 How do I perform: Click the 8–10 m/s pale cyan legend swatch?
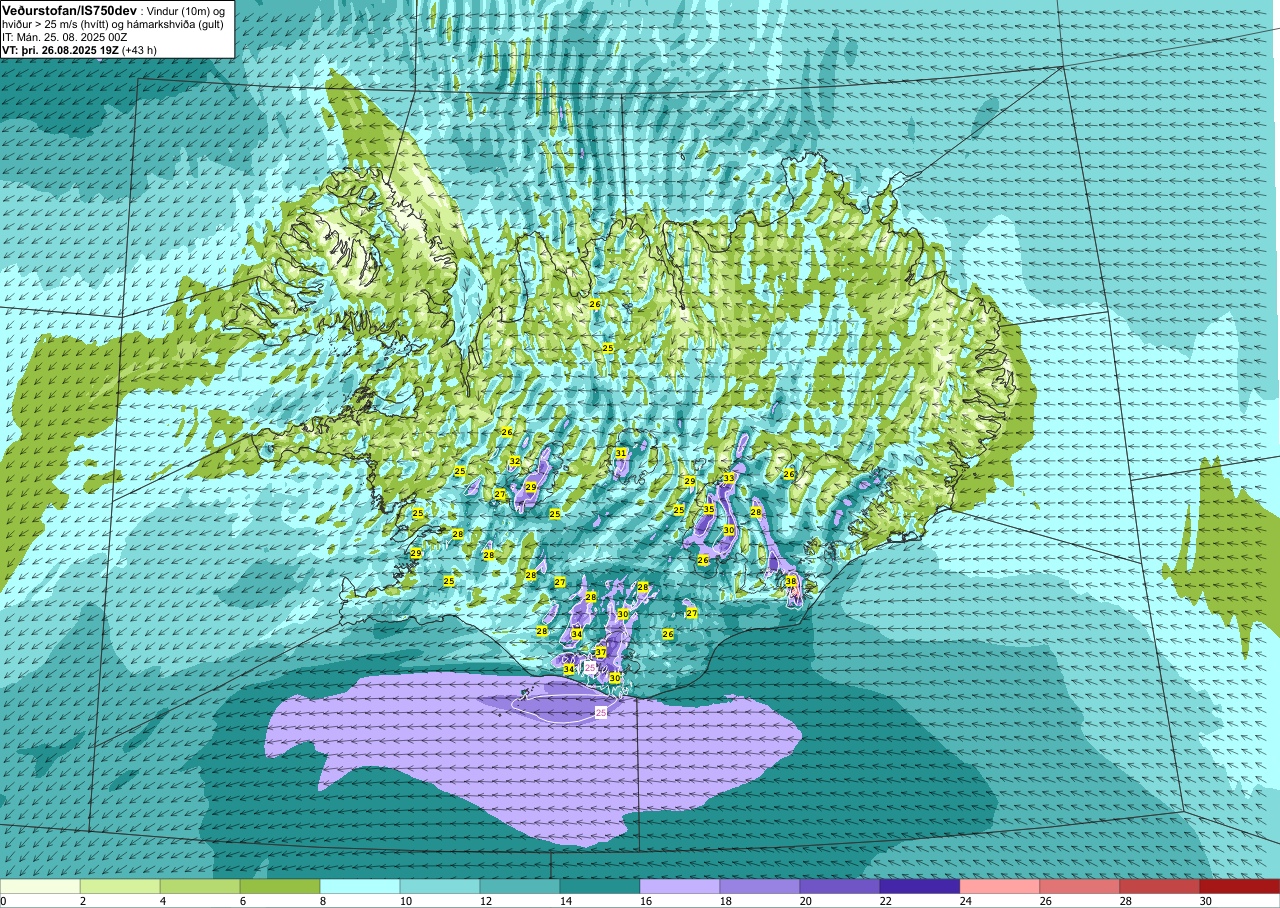tap(360, 886)
